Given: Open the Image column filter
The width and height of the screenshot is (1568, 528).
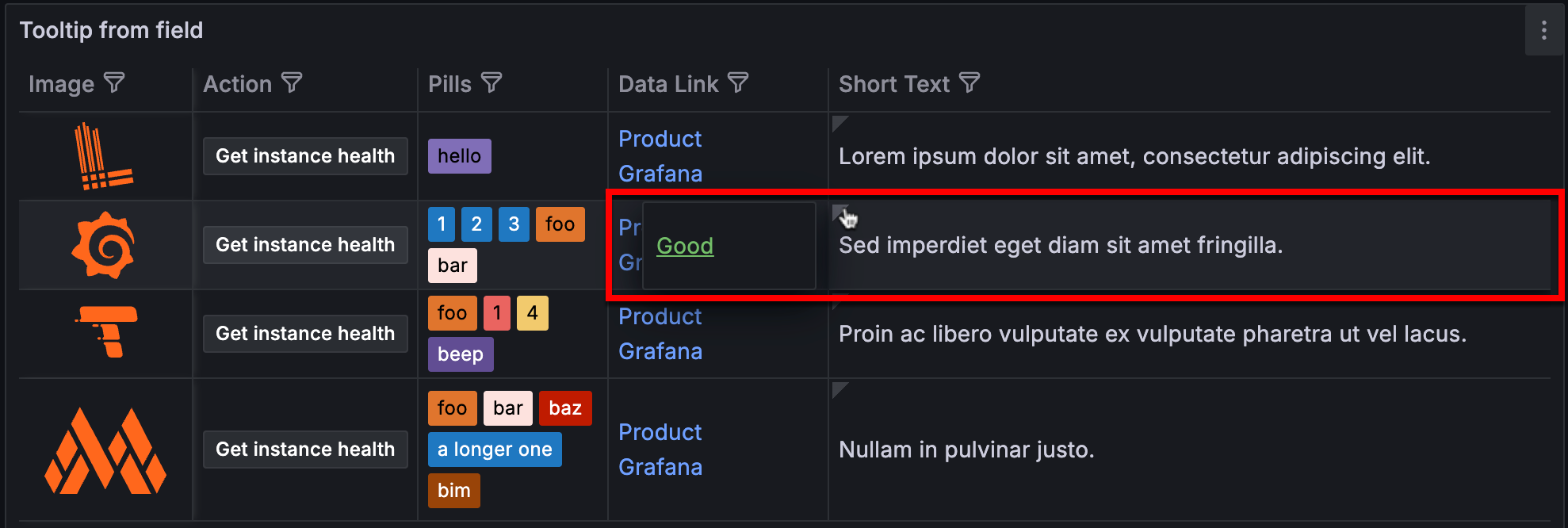Looking at the screenshot, I should pyautogui.click(x=116, y=82).
